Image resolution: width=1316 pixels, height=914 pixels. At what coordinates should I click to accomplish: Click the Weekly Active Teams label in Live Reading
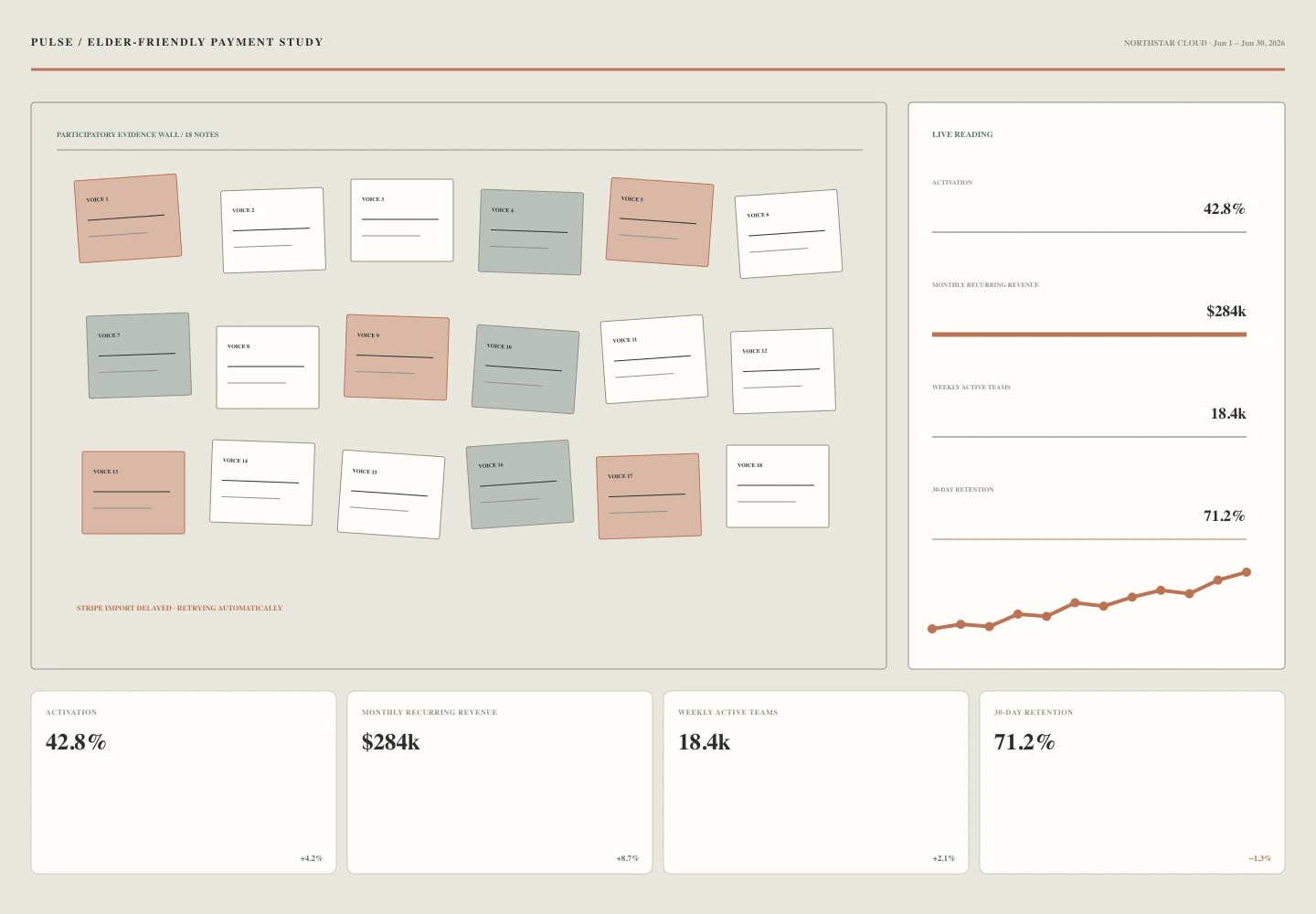pos(971,388)
